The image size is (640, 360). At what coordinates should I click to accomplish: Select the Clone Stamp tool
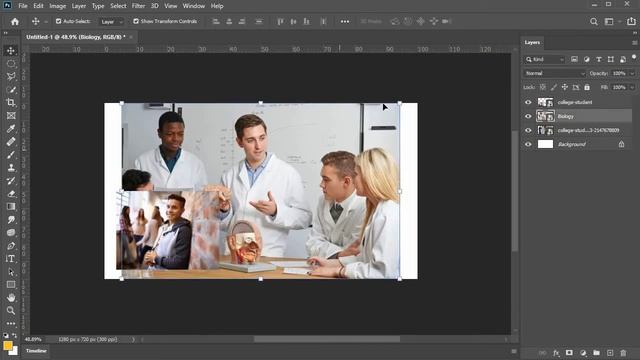pyautogui.click(x=11, y=168)
